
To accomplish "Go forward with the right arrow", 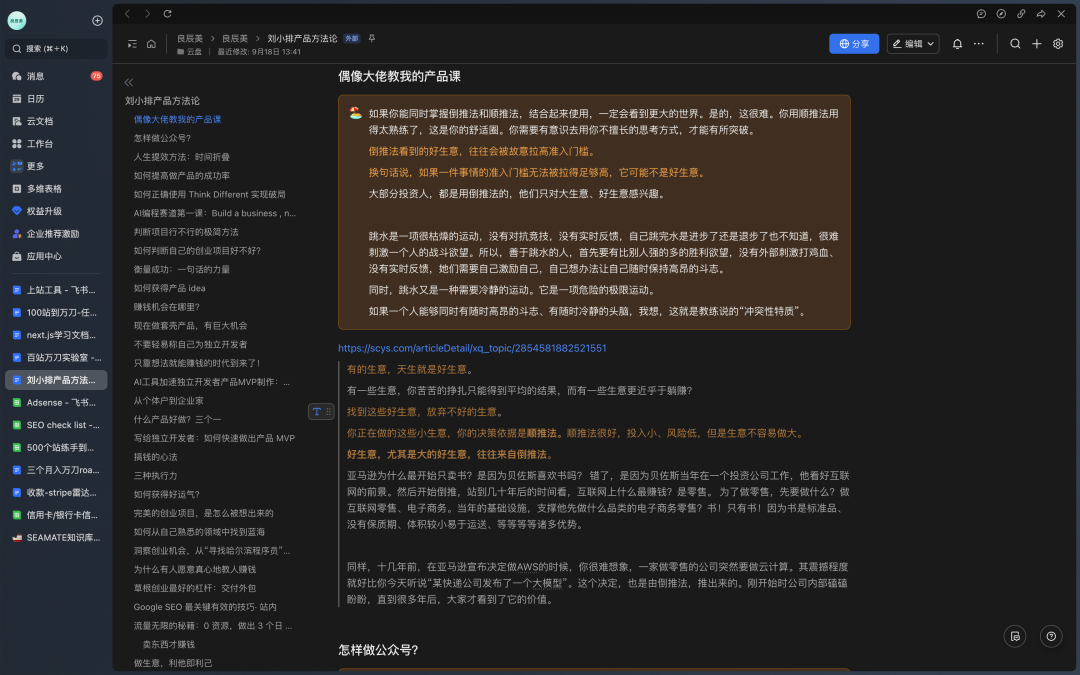I will pos(147,14).
